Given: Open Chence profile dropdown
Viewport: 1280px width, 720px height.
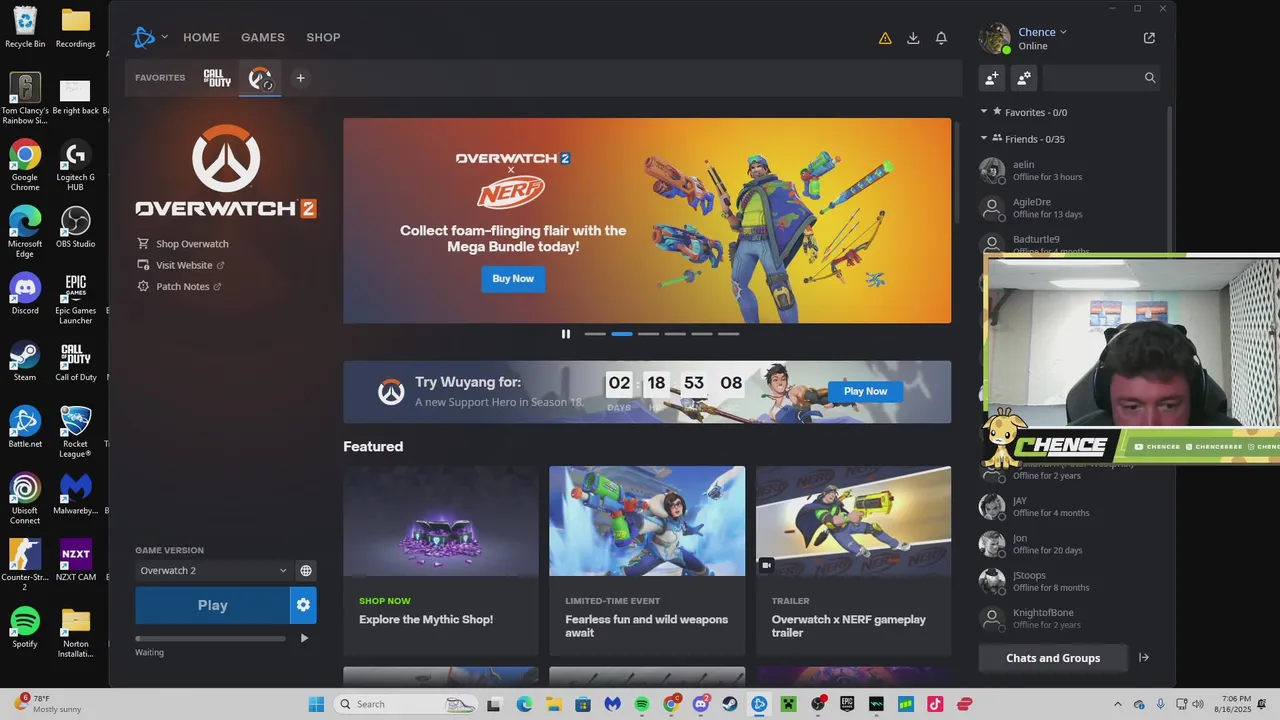Looking at the screenshot, I should 1043,32.
